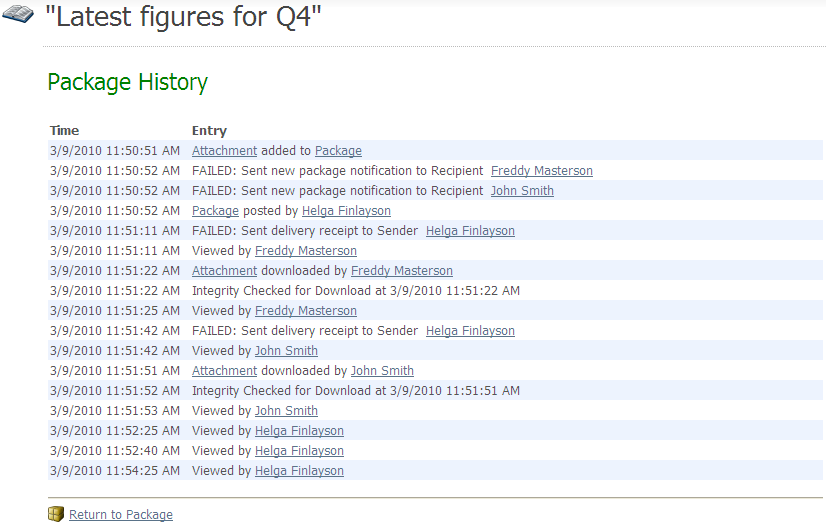
Task: Click the Entry column header
Action: (x=209, y=131)
